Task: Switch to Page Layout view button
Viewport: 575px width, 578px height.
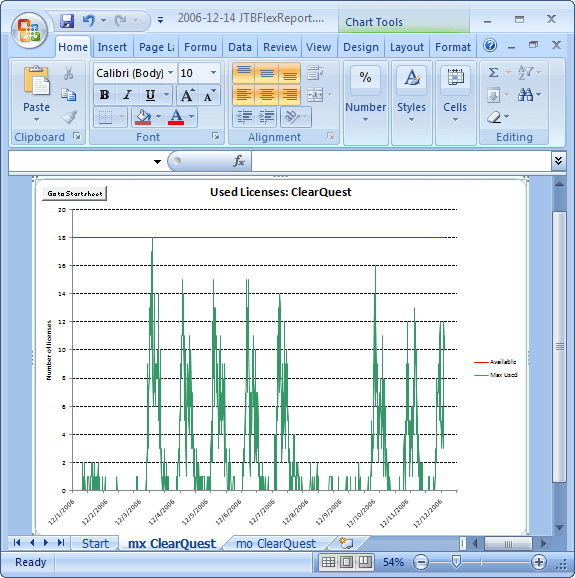Action: (x=346, y=562)
